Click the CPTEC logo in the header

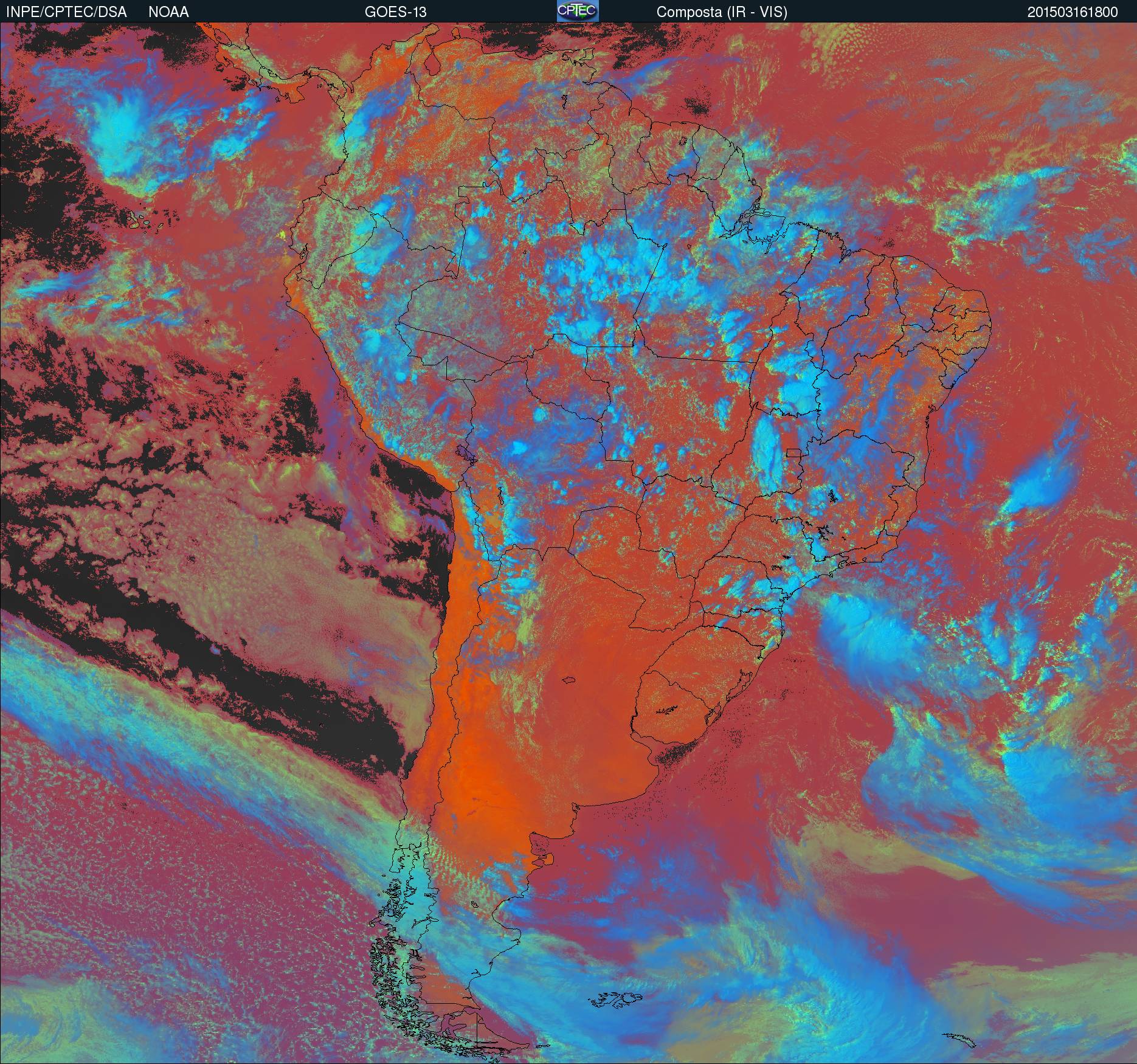(578, 11)
